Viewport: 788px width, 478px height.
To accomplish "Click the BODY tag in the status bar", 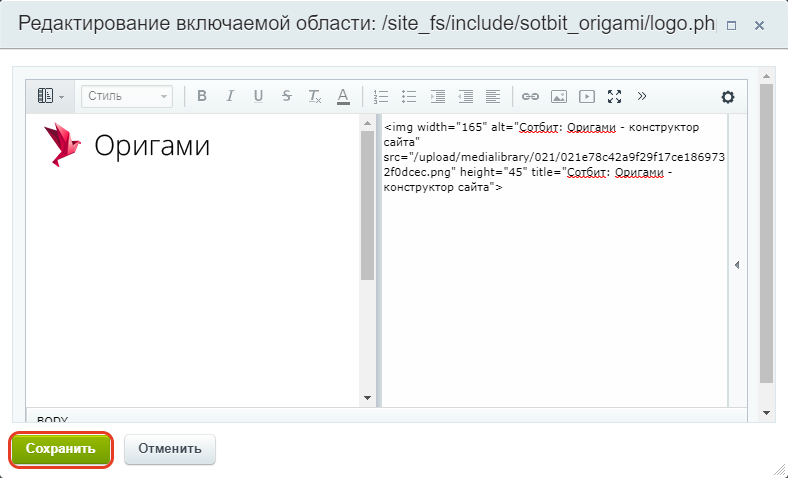I will coord(52,419).
